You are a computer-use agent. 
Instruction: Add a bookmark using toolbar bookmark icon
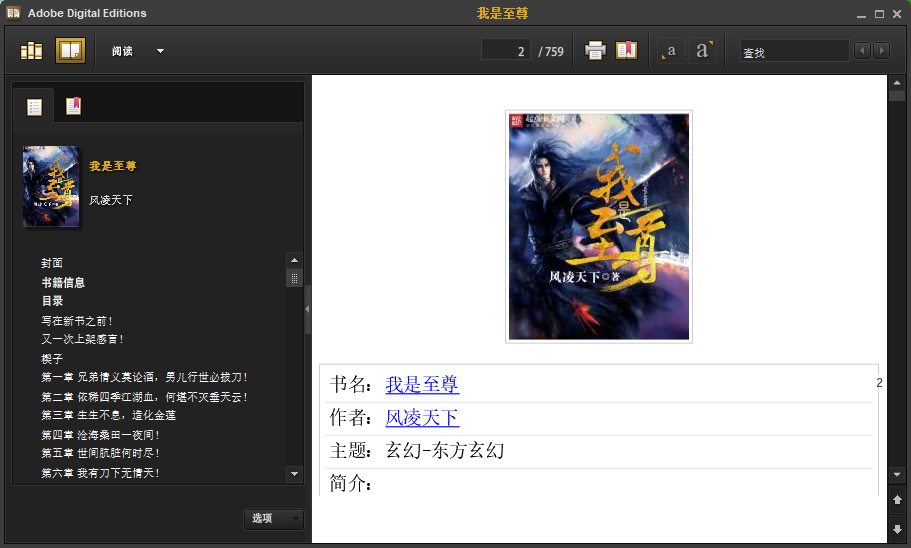(626, 51)
